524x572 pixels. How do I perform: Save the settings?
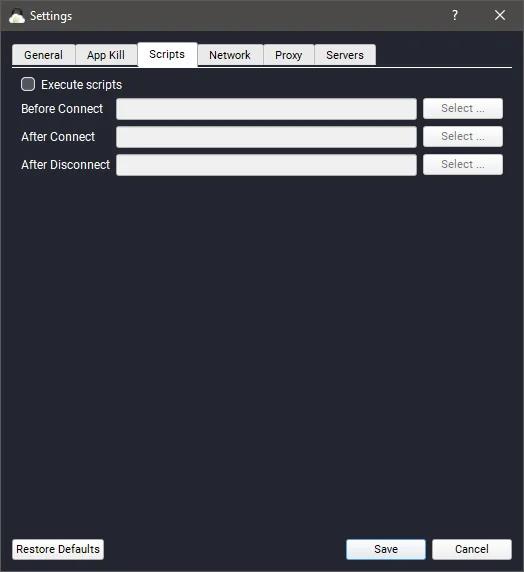point(386,549)
